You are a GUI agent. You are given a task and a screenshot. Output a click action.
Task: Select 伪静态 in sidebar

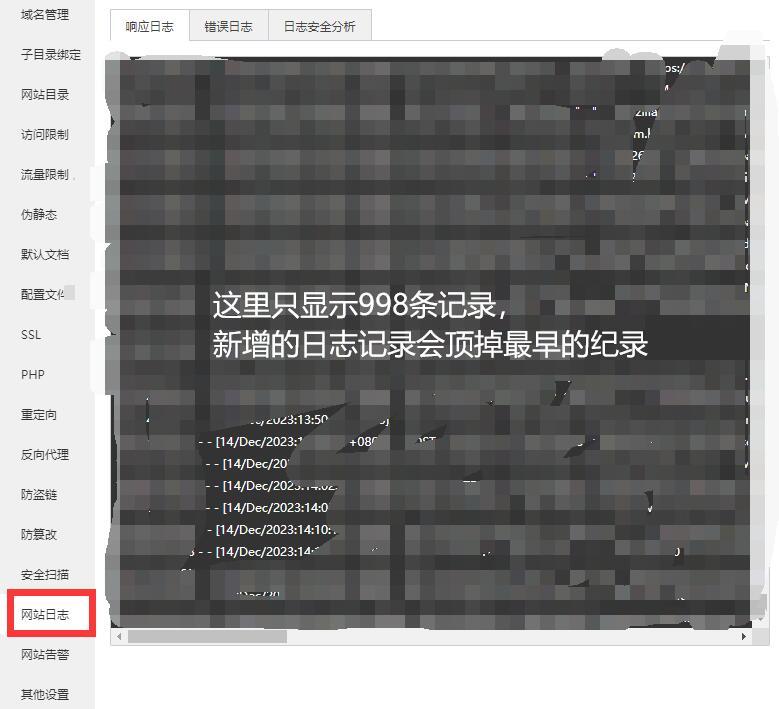[39, 215]
